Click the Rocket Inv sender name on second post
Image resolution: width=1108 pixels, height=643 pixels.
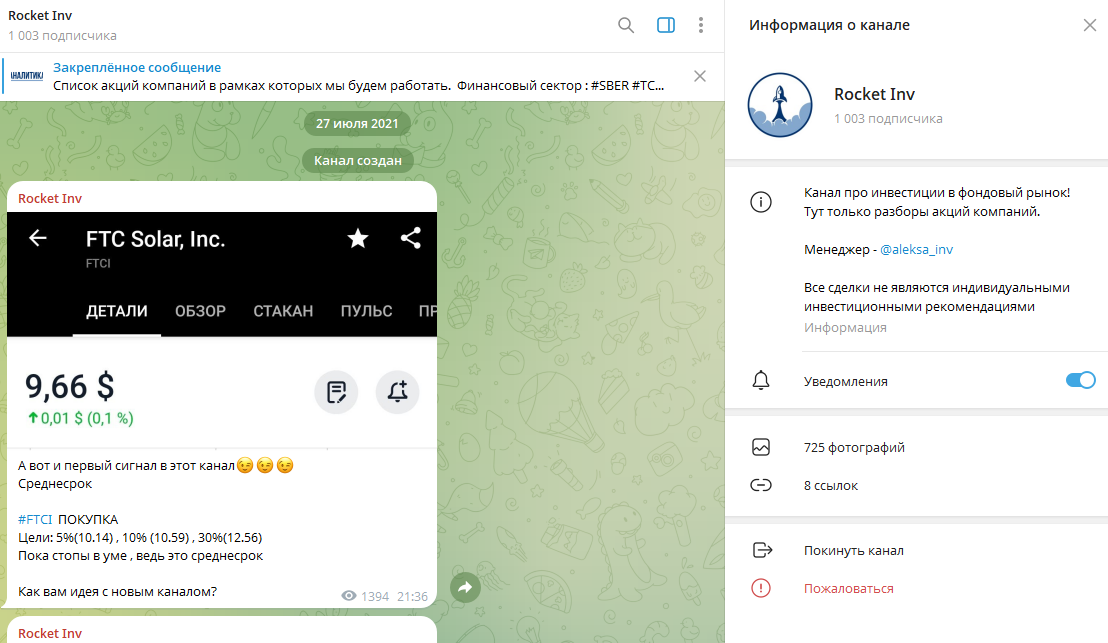[50, 633]
